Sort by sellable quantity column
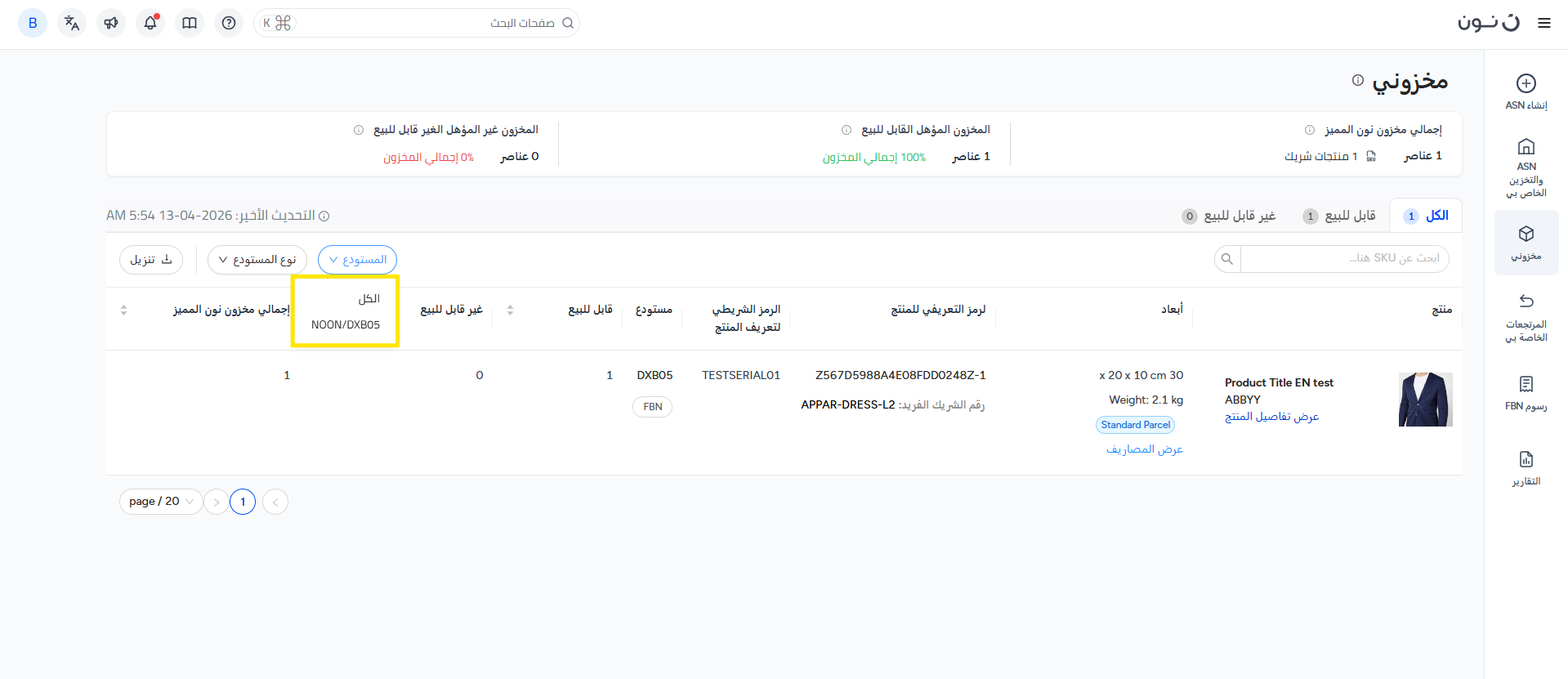The image size is (1568, 679). coord(510,310)
